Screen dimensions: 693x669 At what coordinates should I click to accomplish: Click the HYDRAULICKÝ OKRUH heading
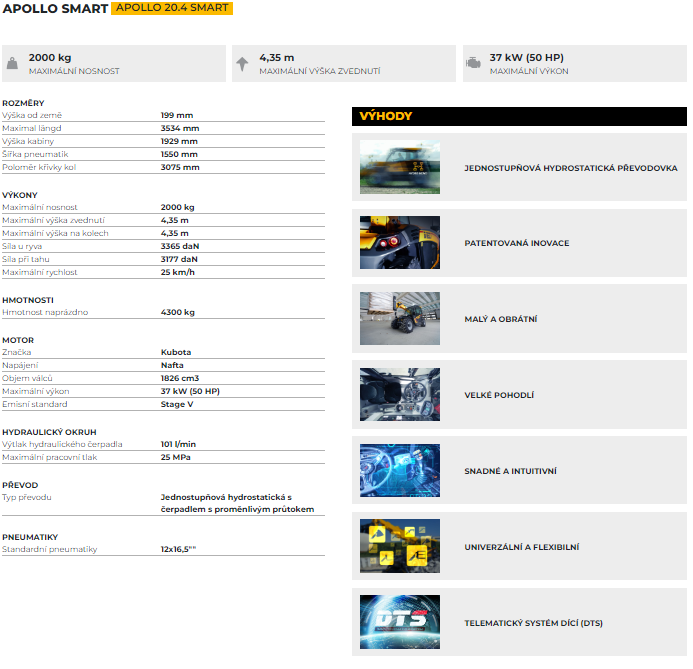pos(49,432)
